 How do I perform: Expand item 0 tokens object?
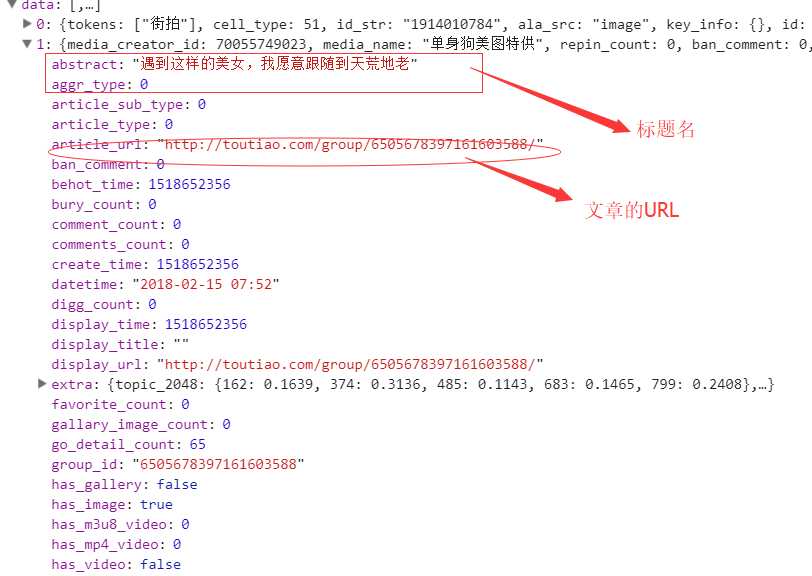(x=27, y=24)
